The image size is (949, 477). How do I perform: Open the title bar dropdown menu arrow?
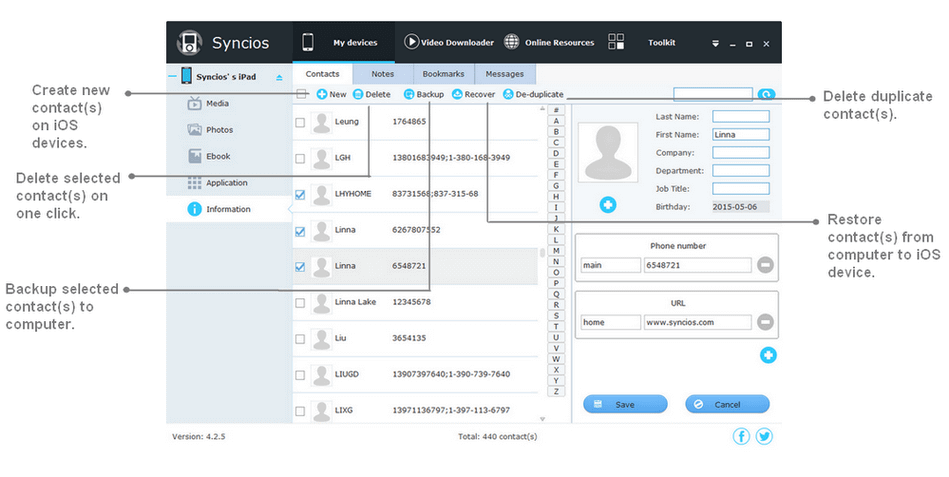click(x=715, y=44)
